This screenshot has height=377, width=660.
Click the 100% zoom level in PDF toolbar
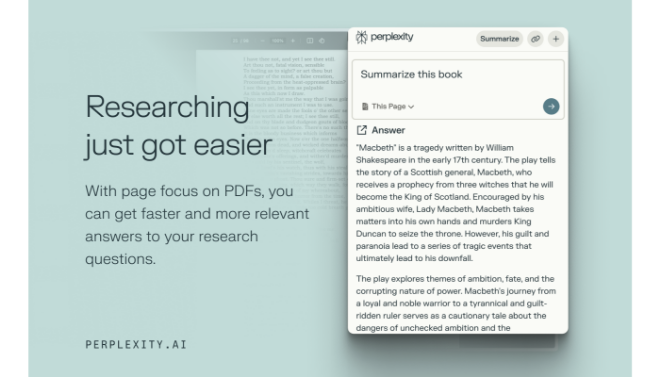point(277,41)
